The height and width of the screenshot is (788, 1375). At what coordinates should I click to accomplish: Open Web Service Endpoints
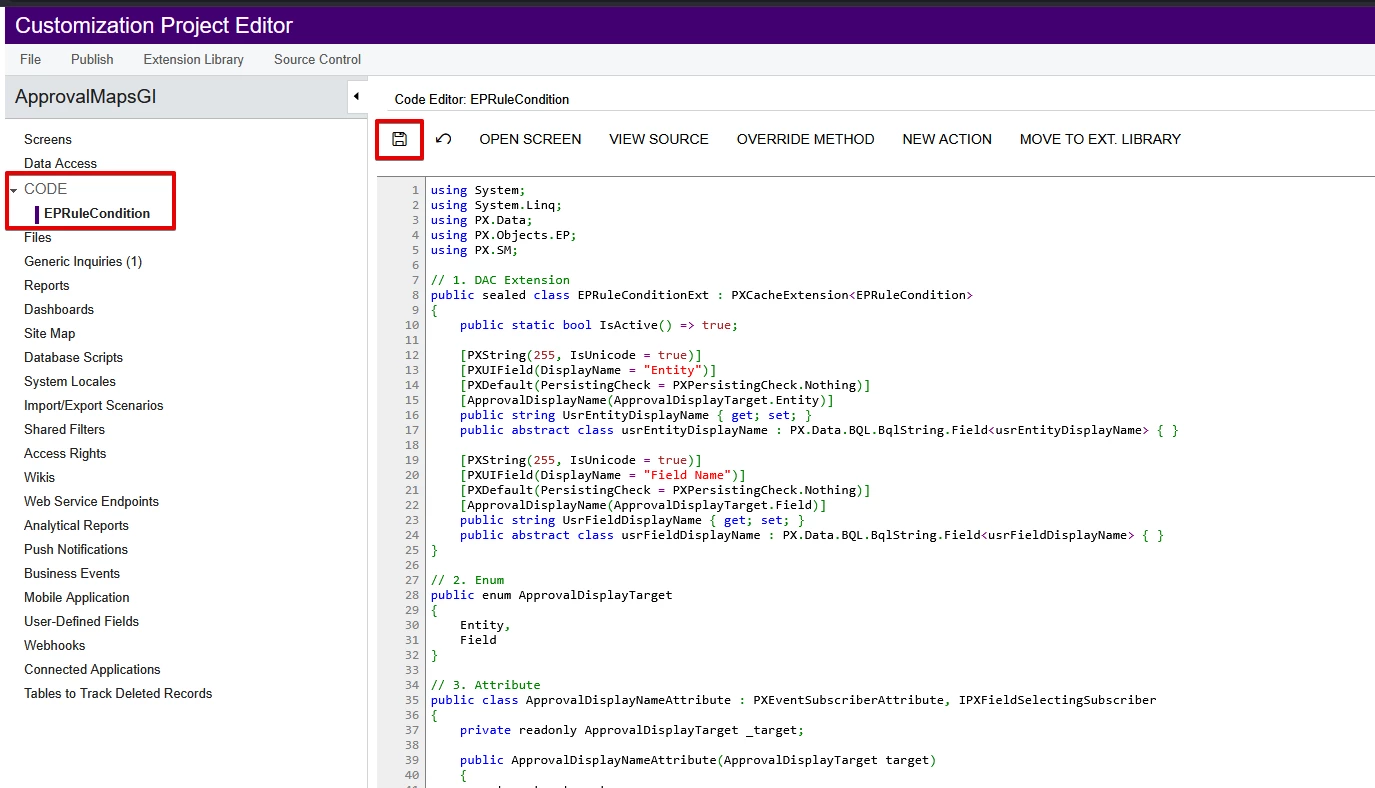coord(92,501)
